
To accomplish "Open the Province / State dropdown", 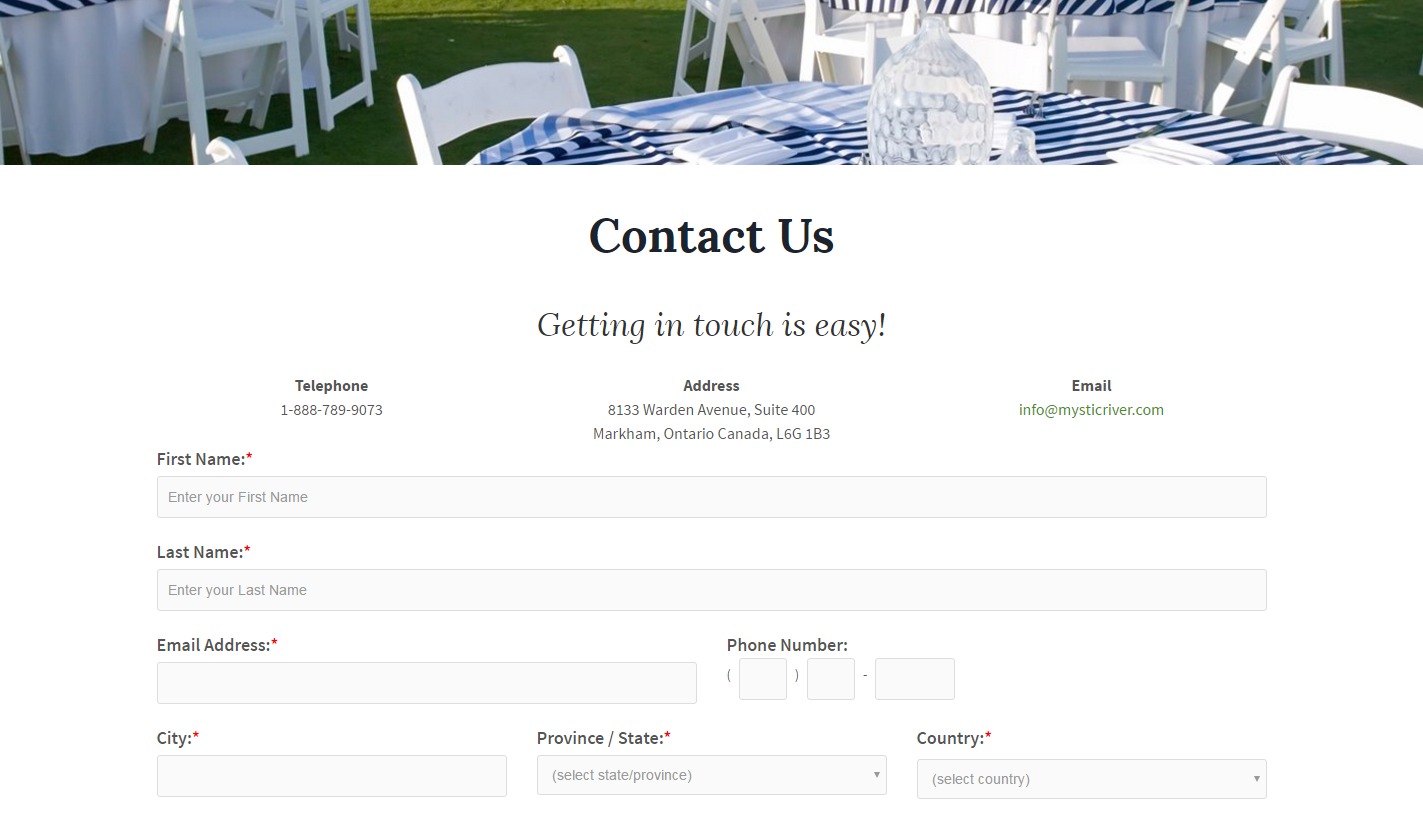I will pos(711,775).
